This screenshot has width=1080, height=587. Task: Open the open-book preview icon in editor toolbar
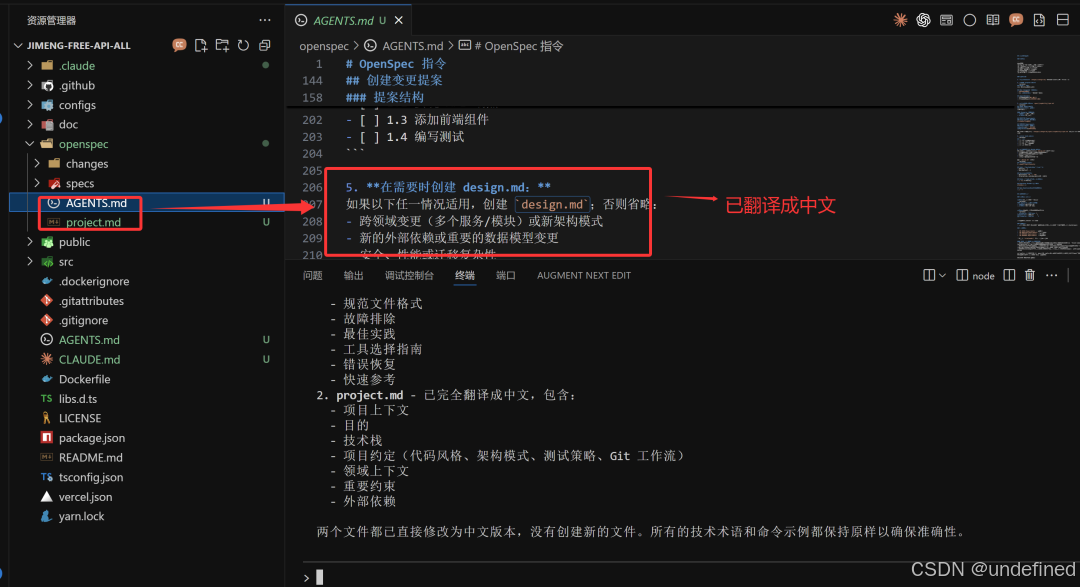click(993, 20)
